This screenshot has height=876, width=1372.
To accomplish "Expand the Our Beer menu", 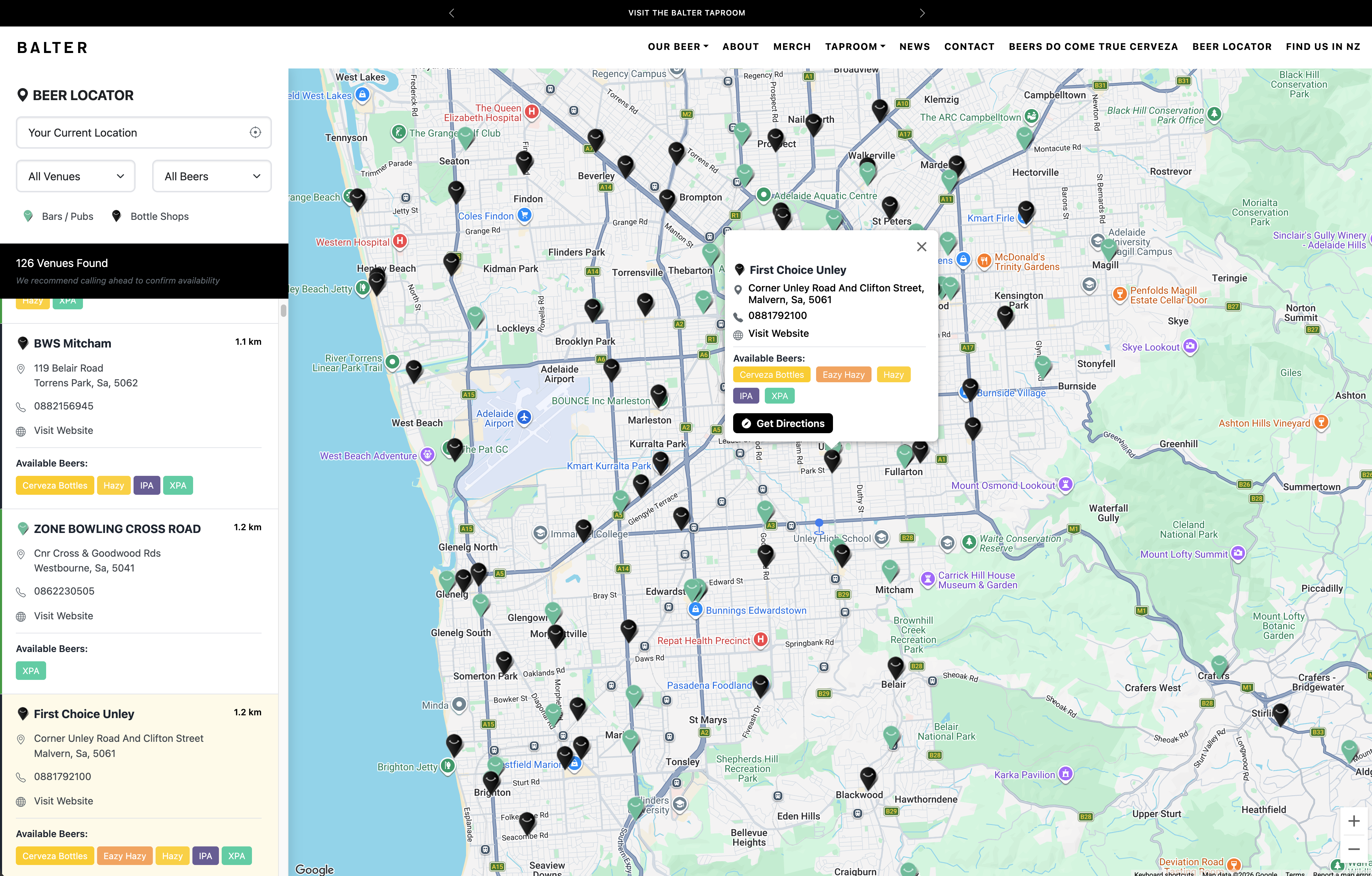I will (678, 47).
